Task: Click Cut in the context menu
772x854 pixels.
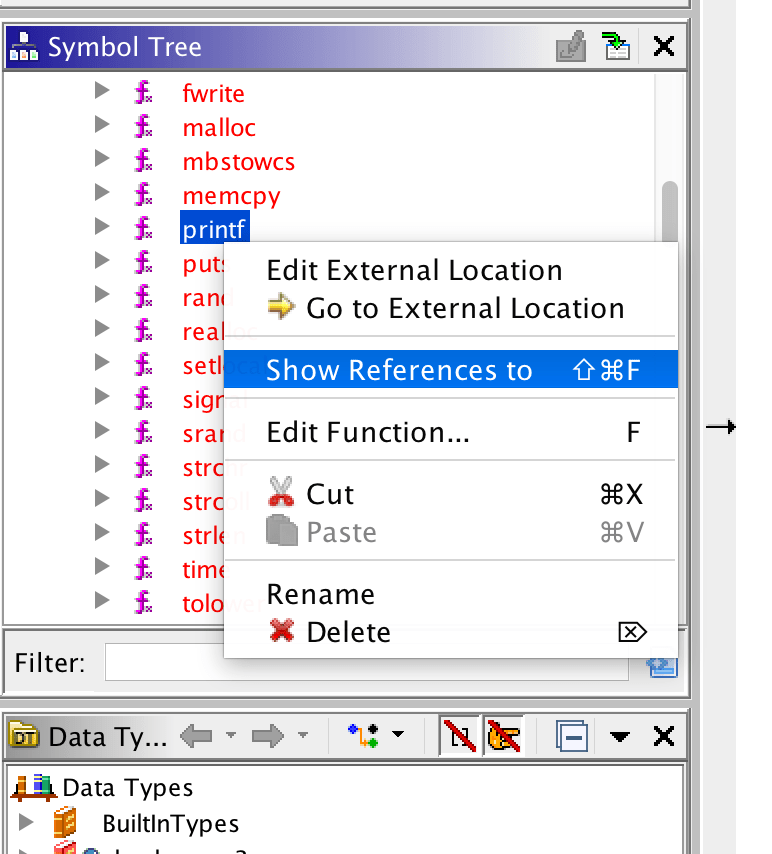Action: click(330, 494)
